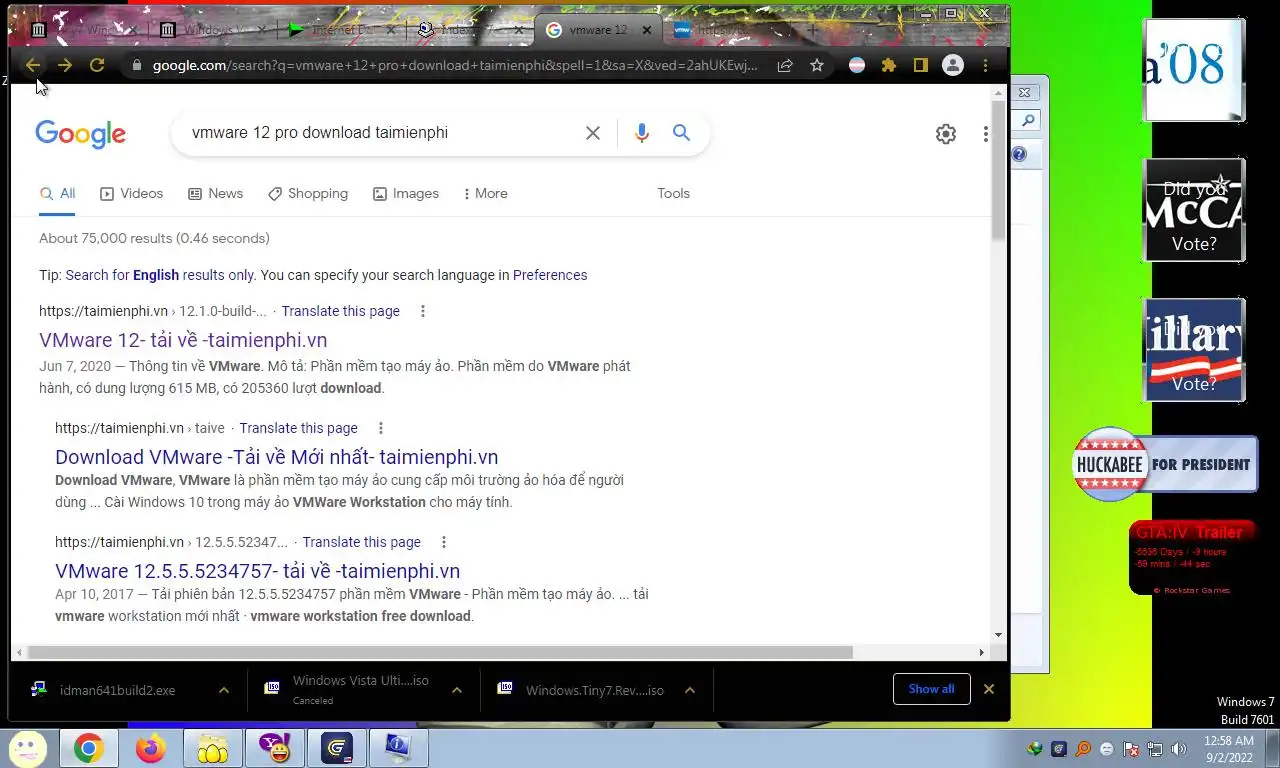This screenshot has height=768, width=1280.
Task: Click the Hillary Vote gadget
Action: point(1194,350)
